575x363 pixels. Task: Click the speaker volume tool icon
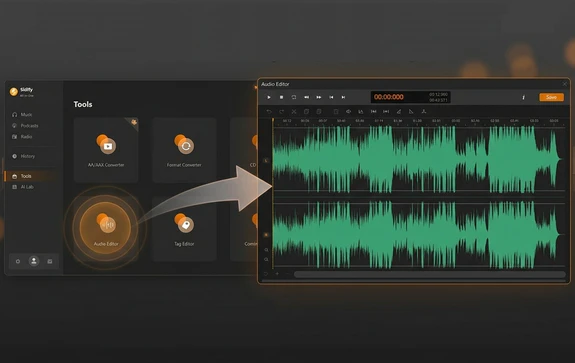348,111
